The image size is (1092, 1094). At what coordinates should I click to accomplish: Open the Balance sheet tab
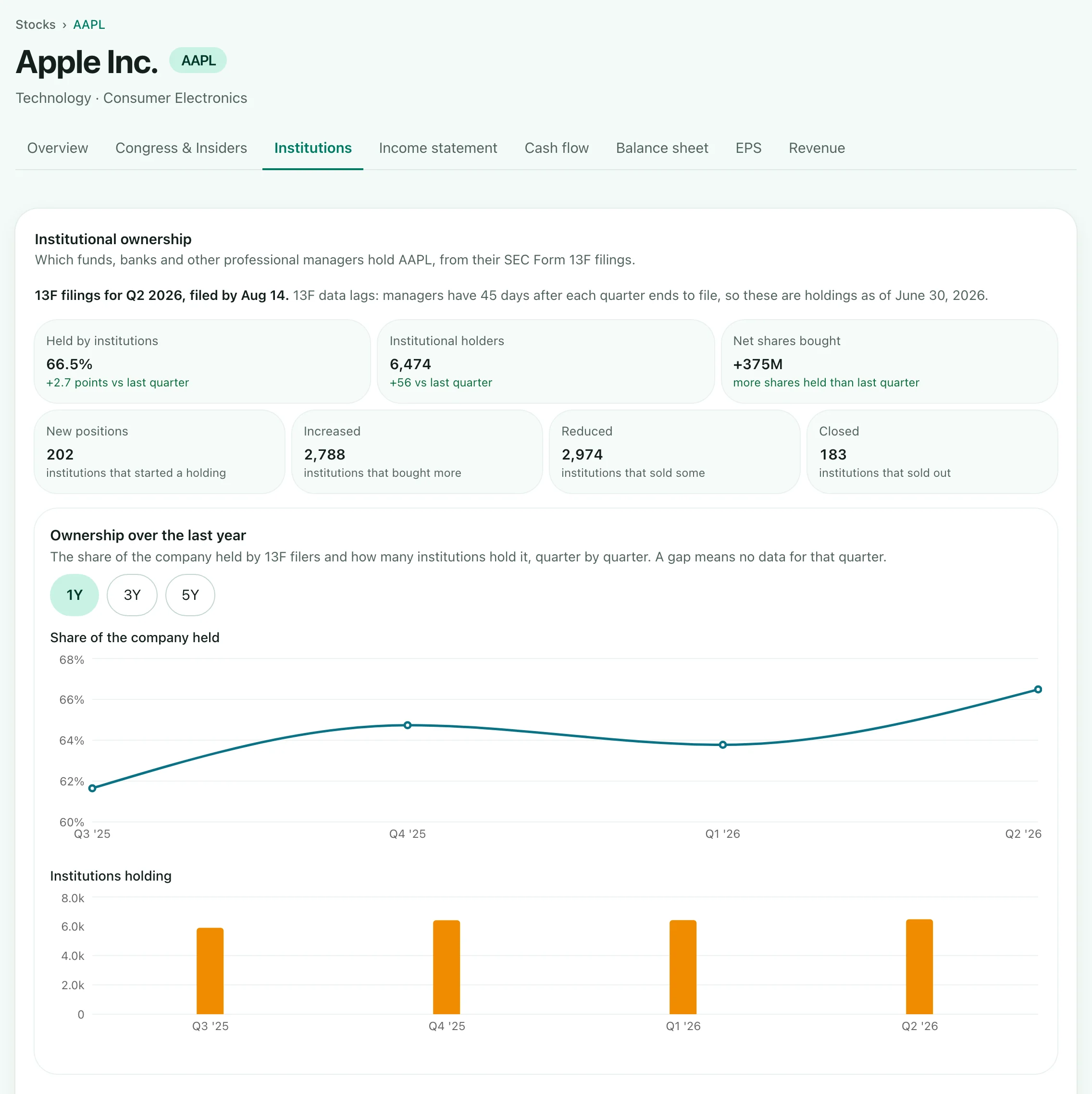662,148
